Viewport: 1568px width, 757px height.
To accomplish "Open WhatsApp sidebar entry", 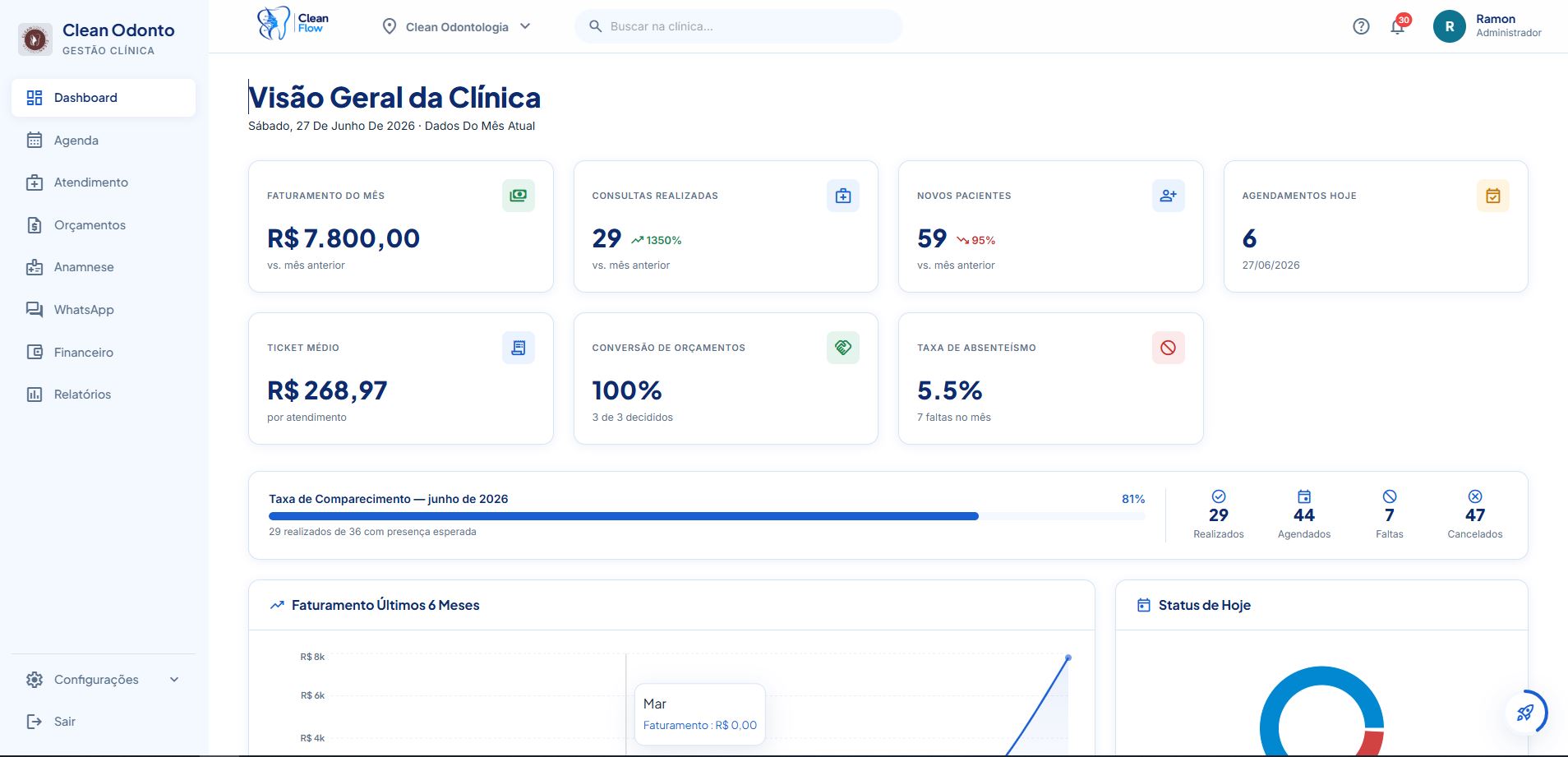I will (104, 310).
